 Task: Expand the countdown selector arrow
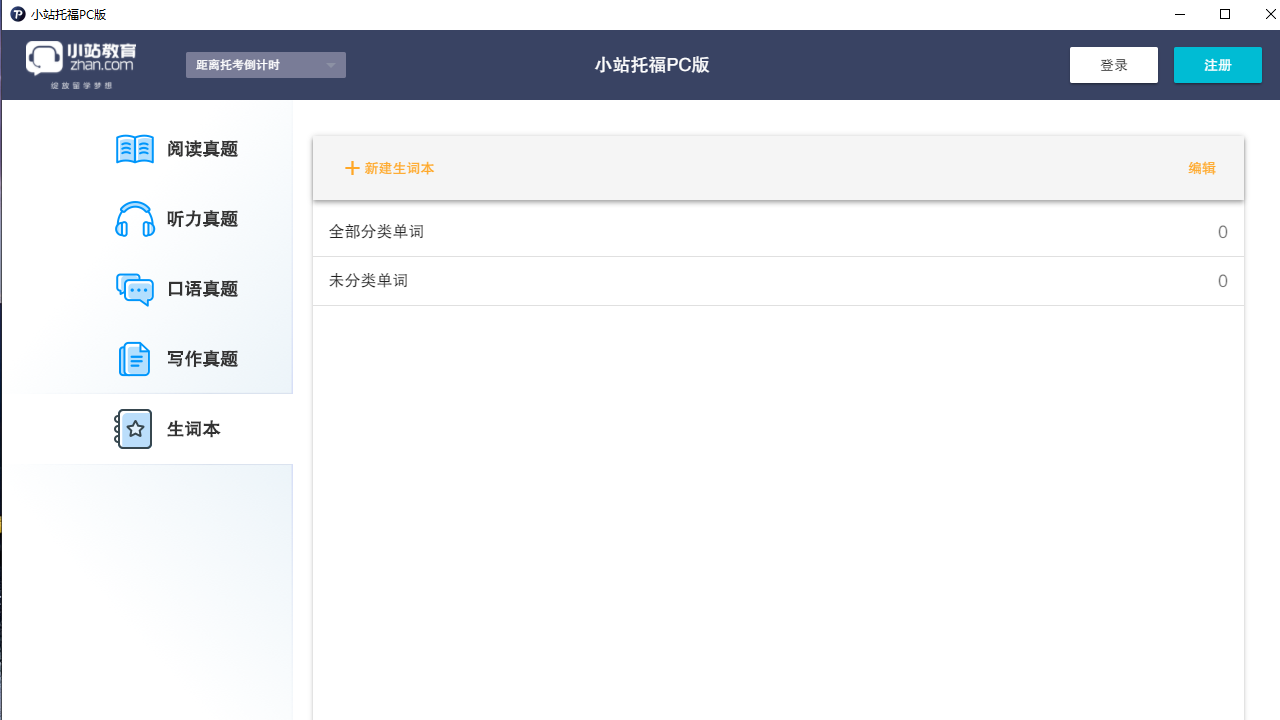tap(331, 64)
